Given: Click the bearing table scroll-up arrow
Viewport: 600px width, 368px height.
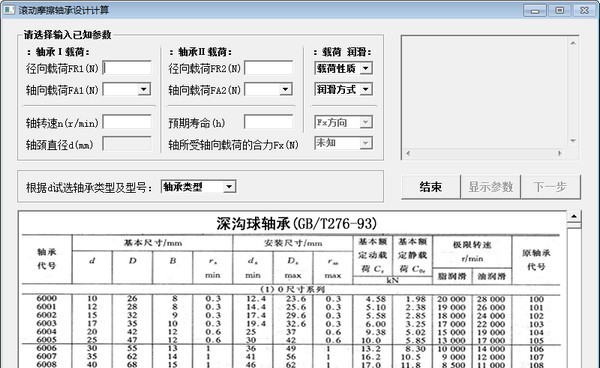Looking at the screenshot, I should click(x=574, y=217).
